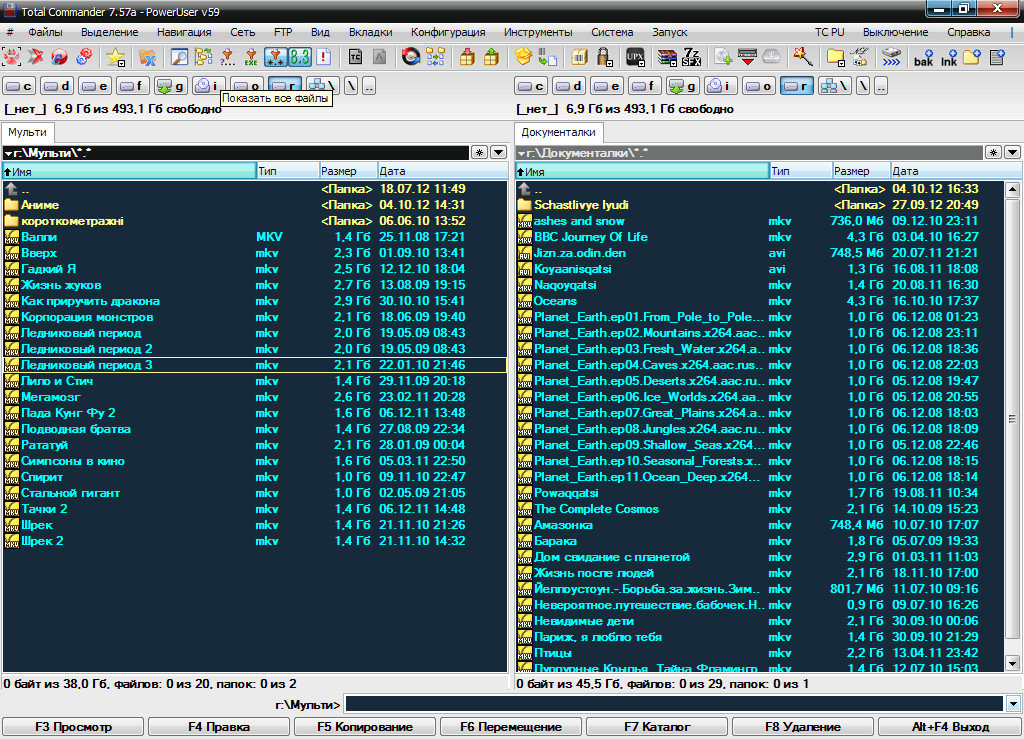
Task: Expand right panel path history dropdown arrow
Action: [1012, 152]
